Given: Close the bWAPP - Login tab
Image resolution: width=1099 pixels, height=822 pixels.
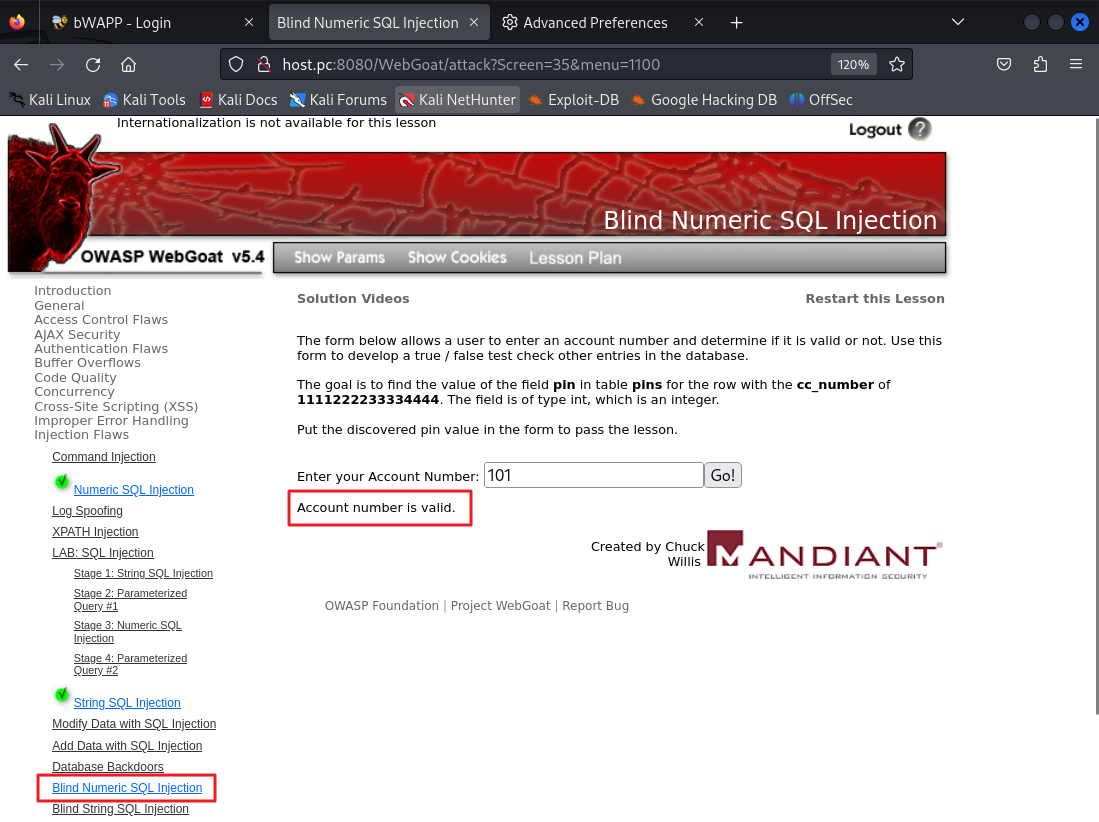Looking at the screenshot, I should (x=249, y=22).
